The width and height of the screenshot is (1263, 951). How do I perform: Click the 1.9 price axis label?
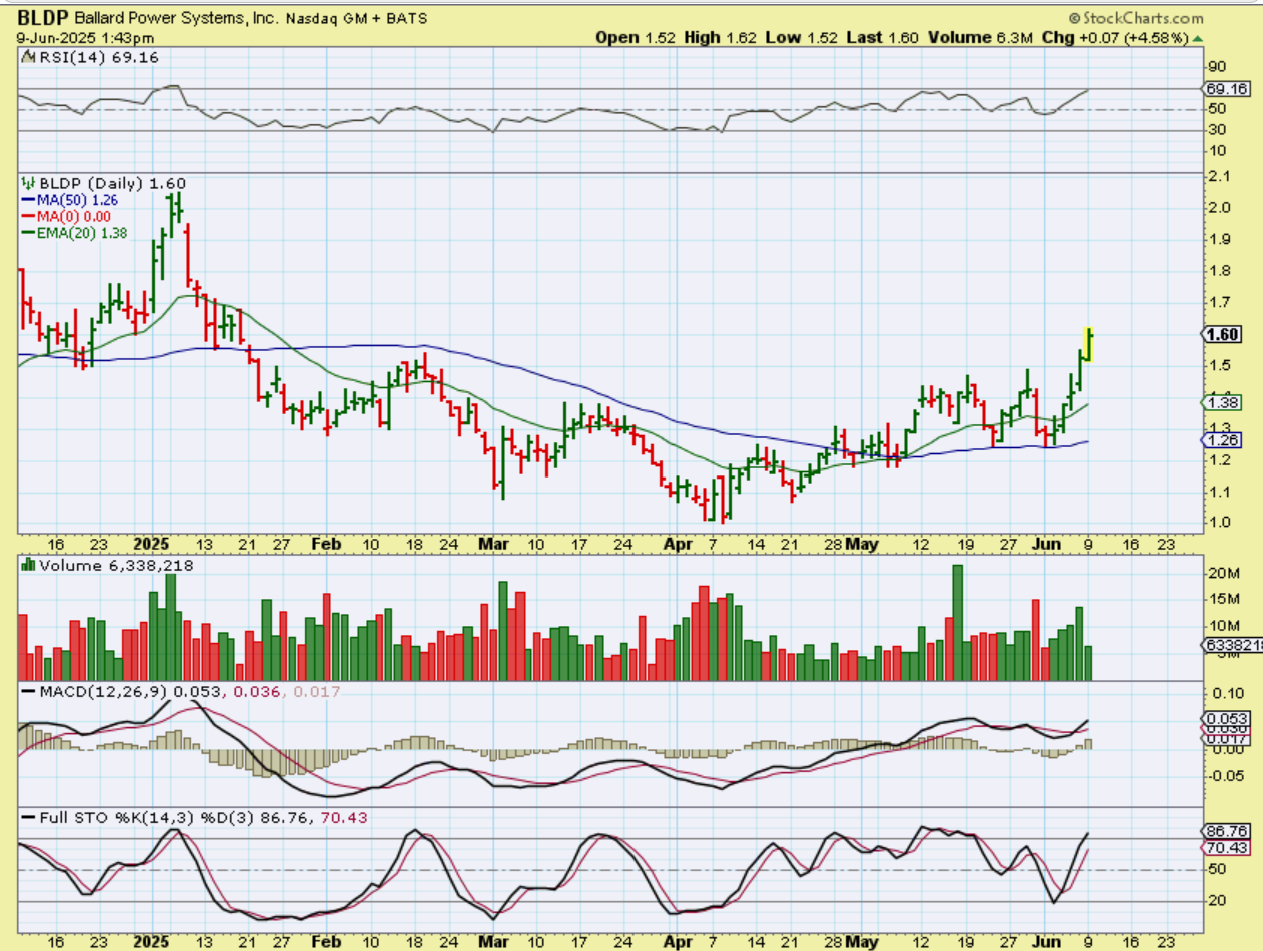pos(1220,240)
